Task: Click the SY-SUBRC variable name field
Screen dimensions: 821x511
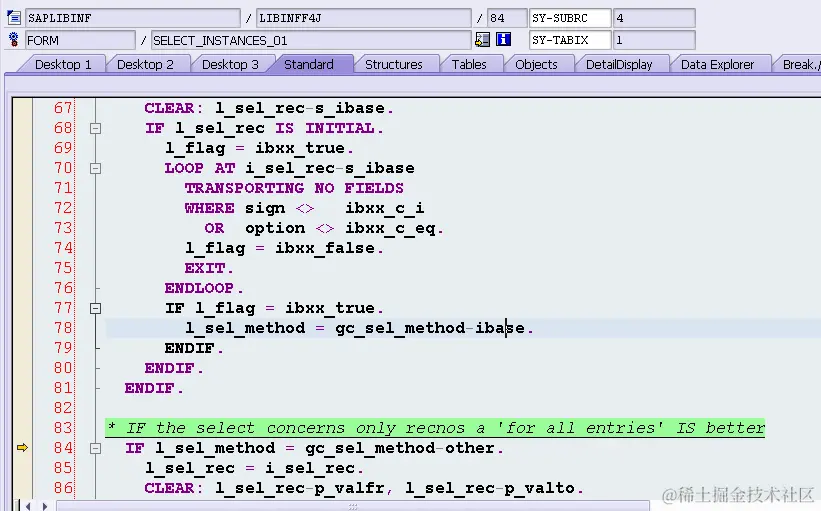Action: coord(570,18)
